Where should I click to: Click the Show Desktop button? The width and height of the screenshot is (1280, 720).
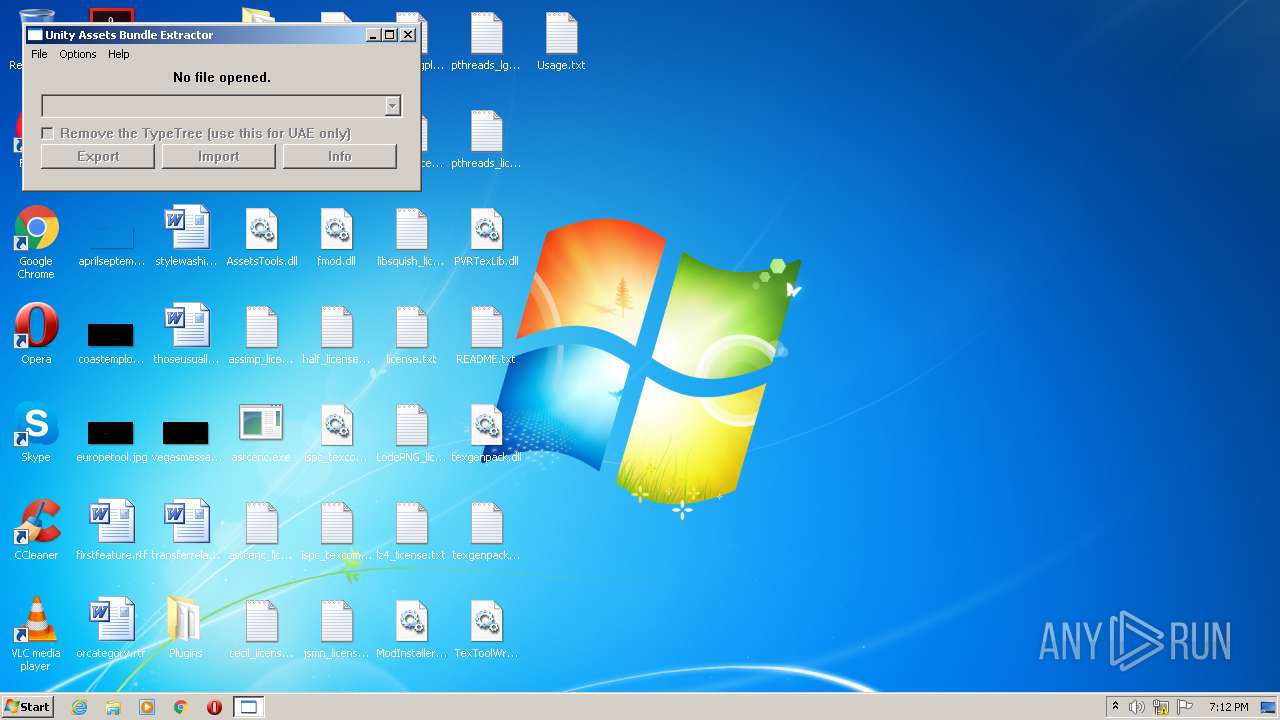click(x=1269, y=707)
